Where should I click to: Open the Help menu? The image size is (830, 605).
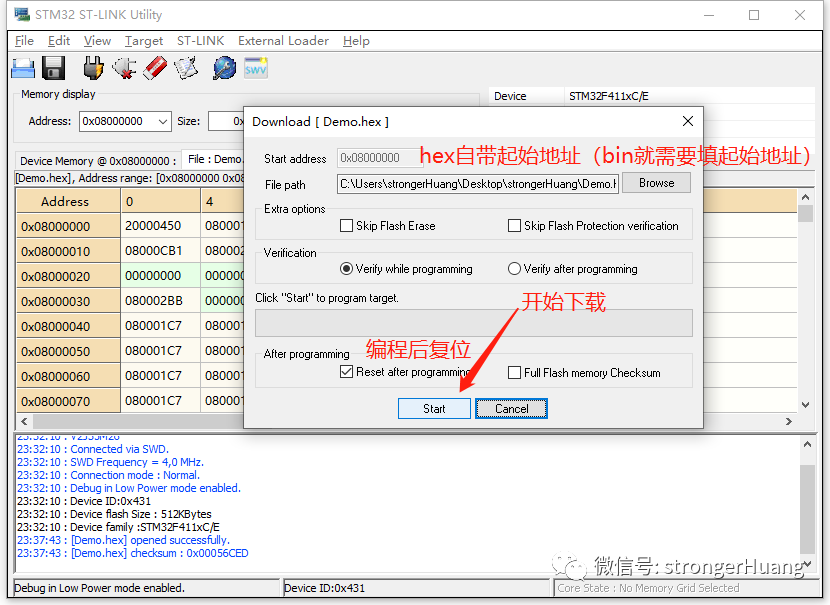(356, 41)
